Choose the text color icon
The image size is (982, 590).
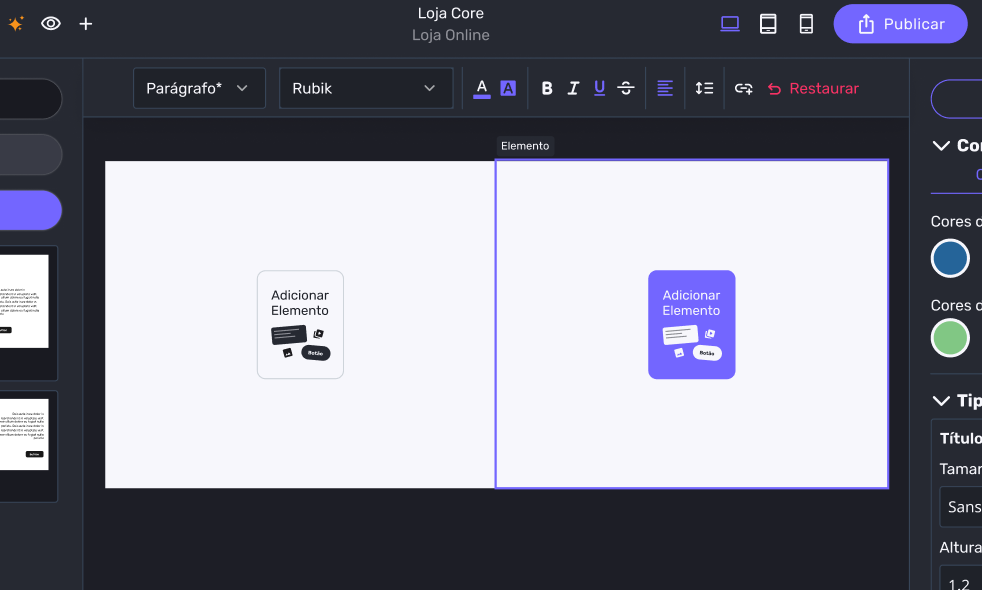482,88
